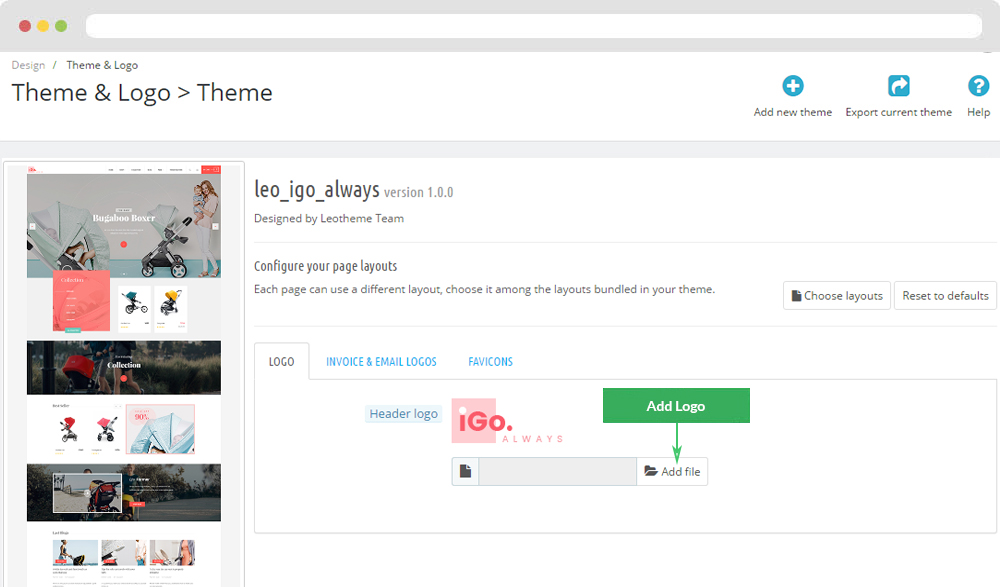Switch to the Invoice & Email Logos tab
1000x587 pixels.
pyautogui.click(x=381, y=361)
